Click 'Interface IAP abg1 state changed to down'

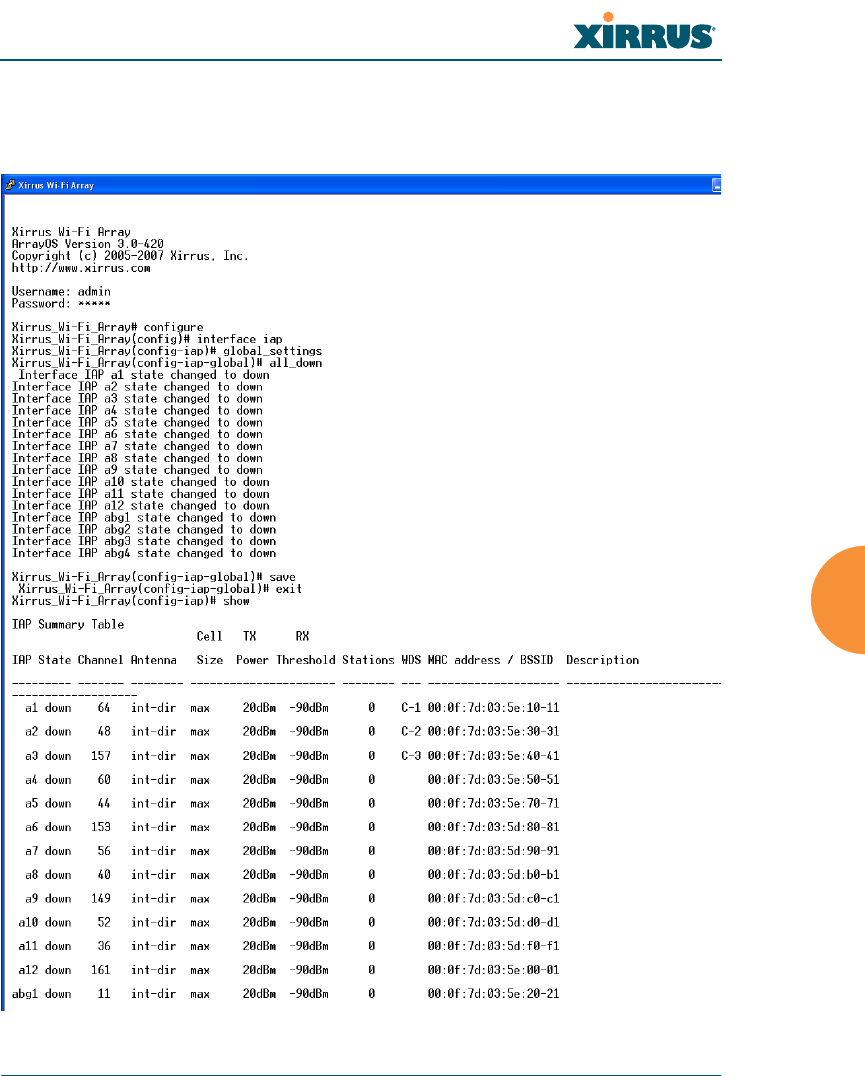144,517
